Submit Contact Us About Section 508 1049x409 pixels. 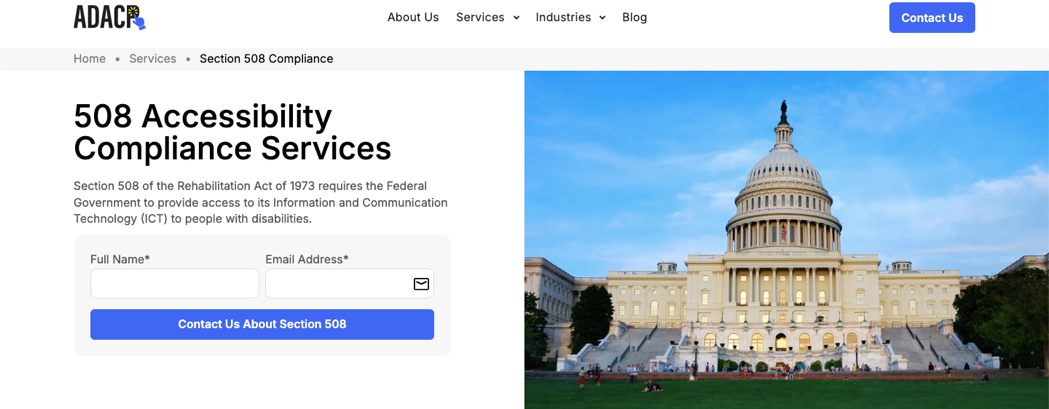tap(262, 324)
